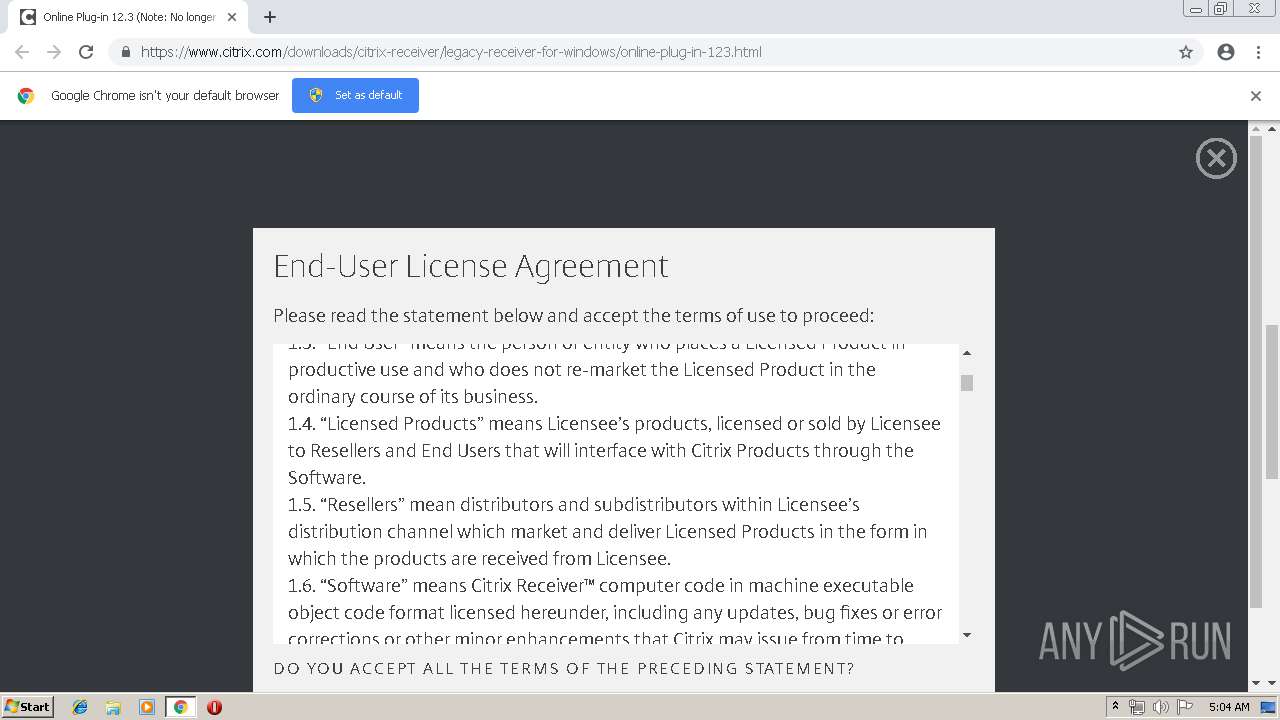Bookmark this page with the star icon

click(1186, 52)
